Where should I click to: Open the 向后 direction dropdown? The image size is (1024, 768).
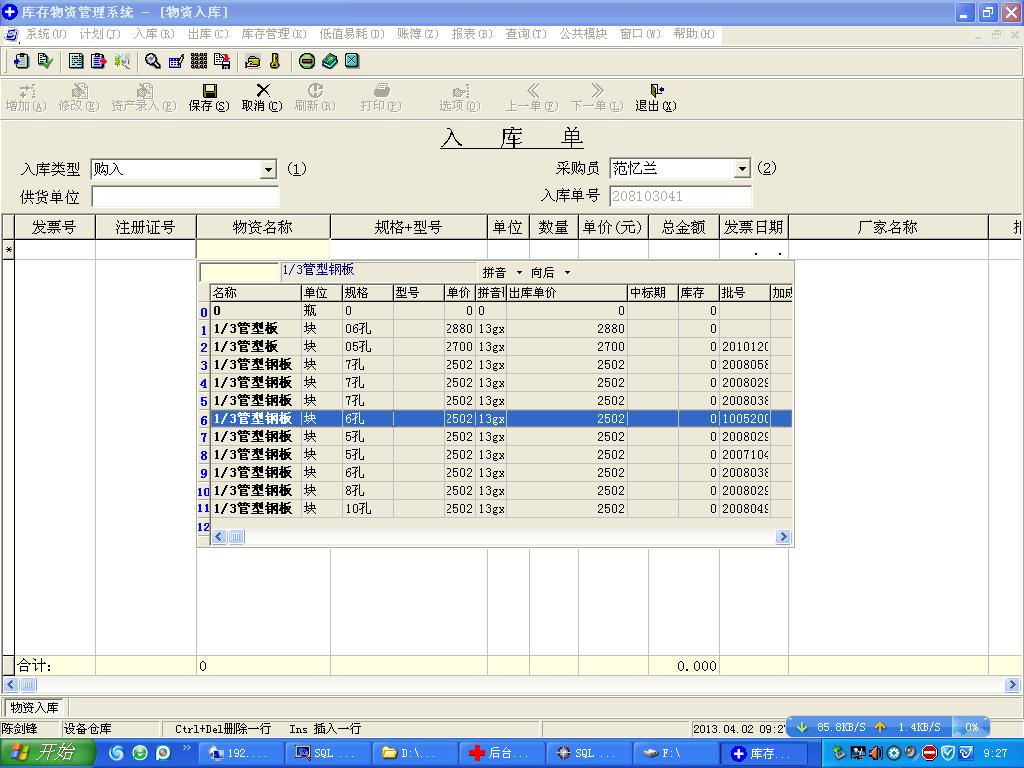click(x=567, y=273)
